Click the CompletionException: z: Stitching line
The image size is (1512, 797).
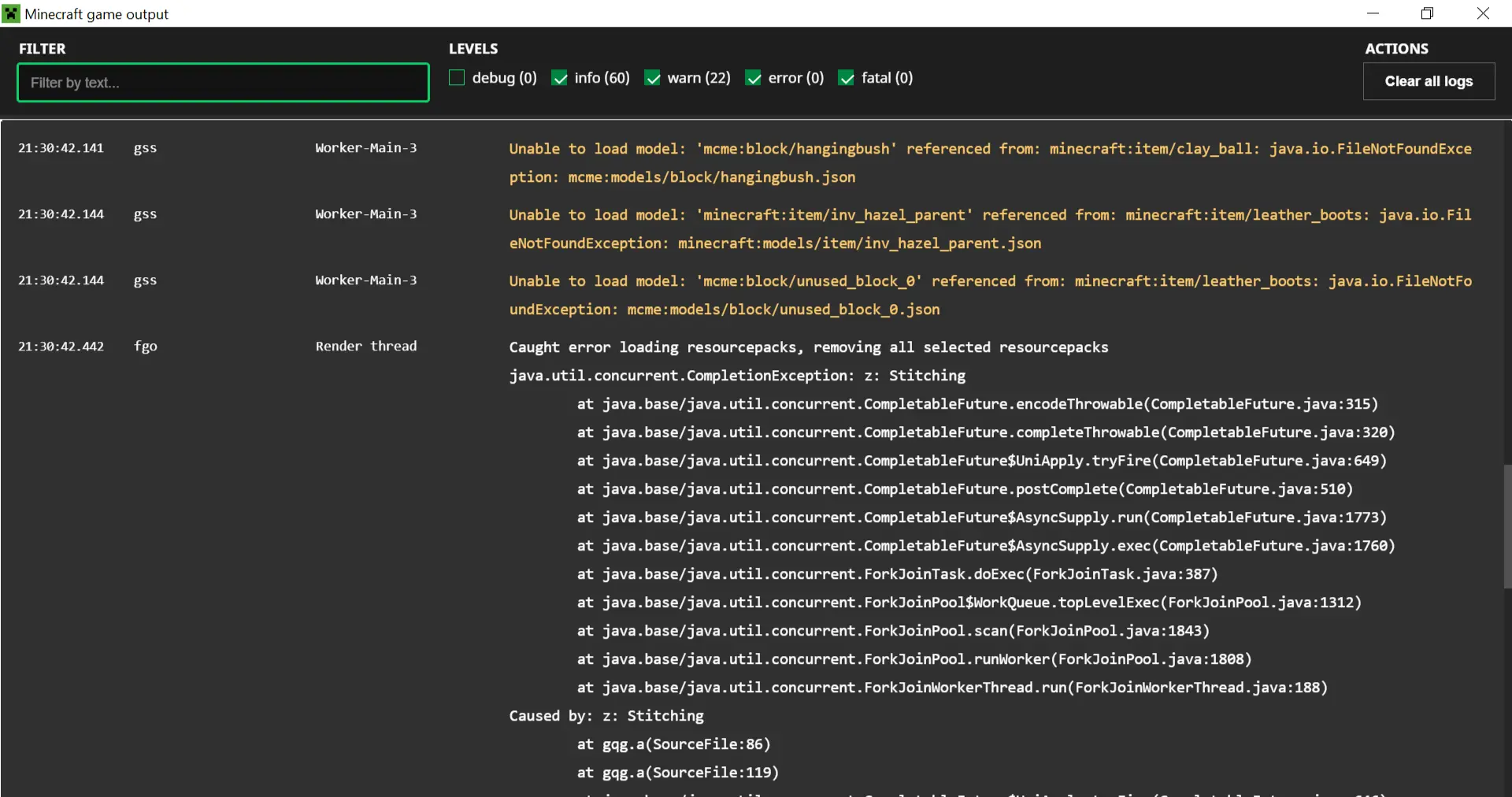coord(737,376)
